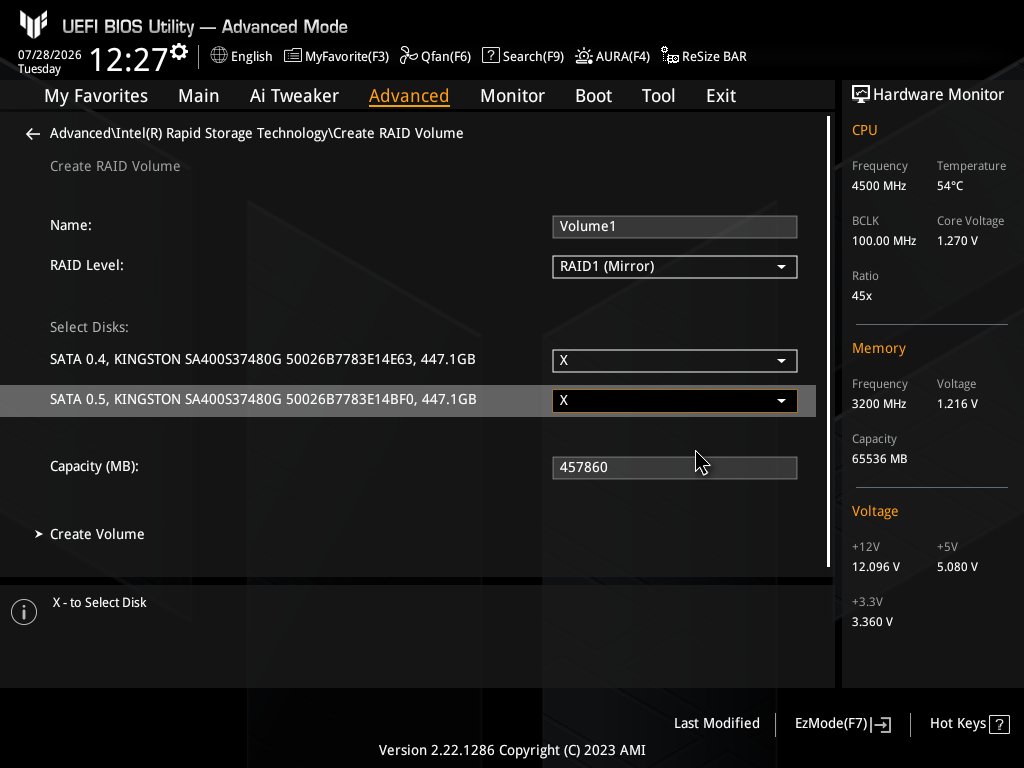Click the Memory section heading
1024x768 pixels.
[878, 348]
